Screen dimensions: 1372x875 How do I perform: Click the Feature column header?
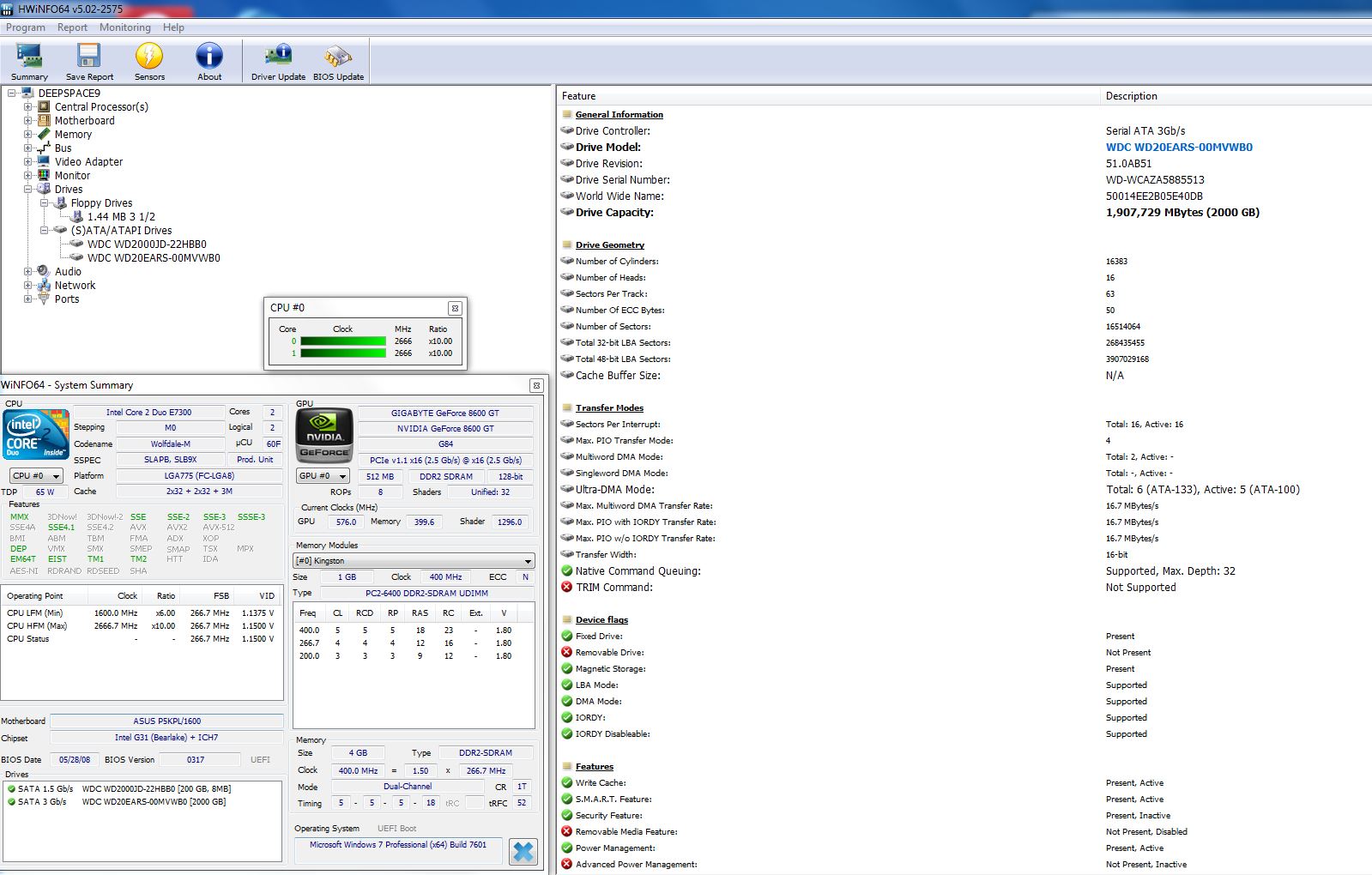(x=828, y=96)
